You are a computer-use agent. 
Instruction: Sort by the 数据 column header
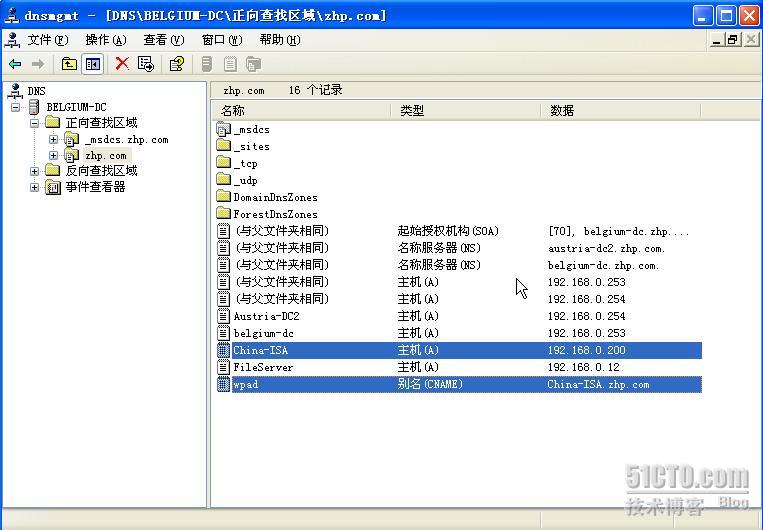tap(621, 111)
